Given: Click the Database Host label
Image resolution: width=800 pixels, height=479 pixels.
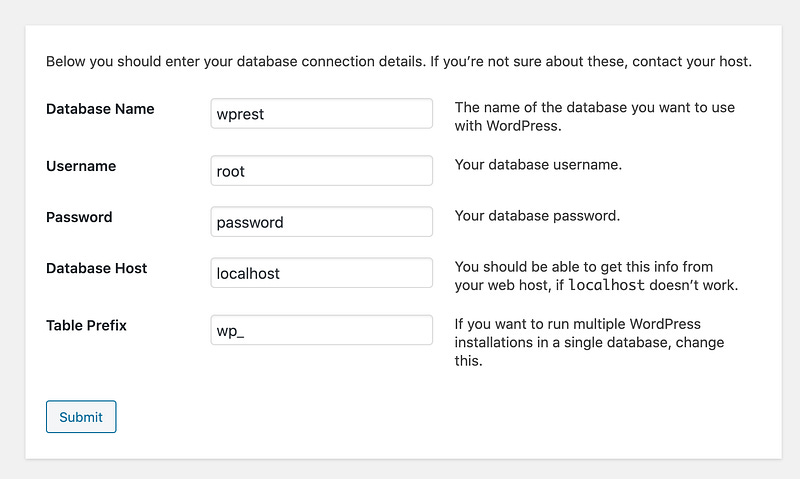Looking at the screenshot, I should (96, 268).
